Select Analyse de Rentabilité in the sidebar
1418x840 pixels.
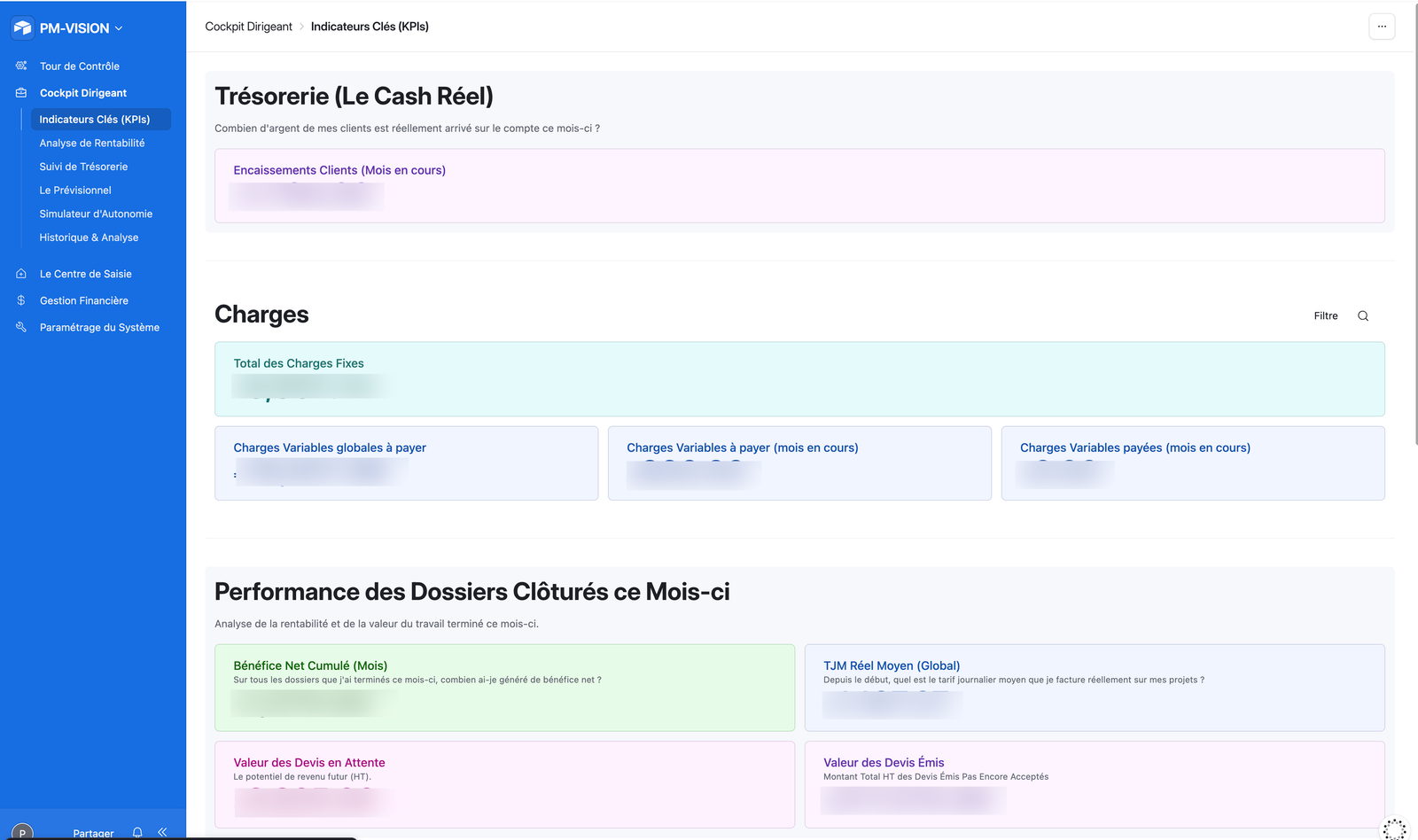pyautogui.click(x=92, y=143)
